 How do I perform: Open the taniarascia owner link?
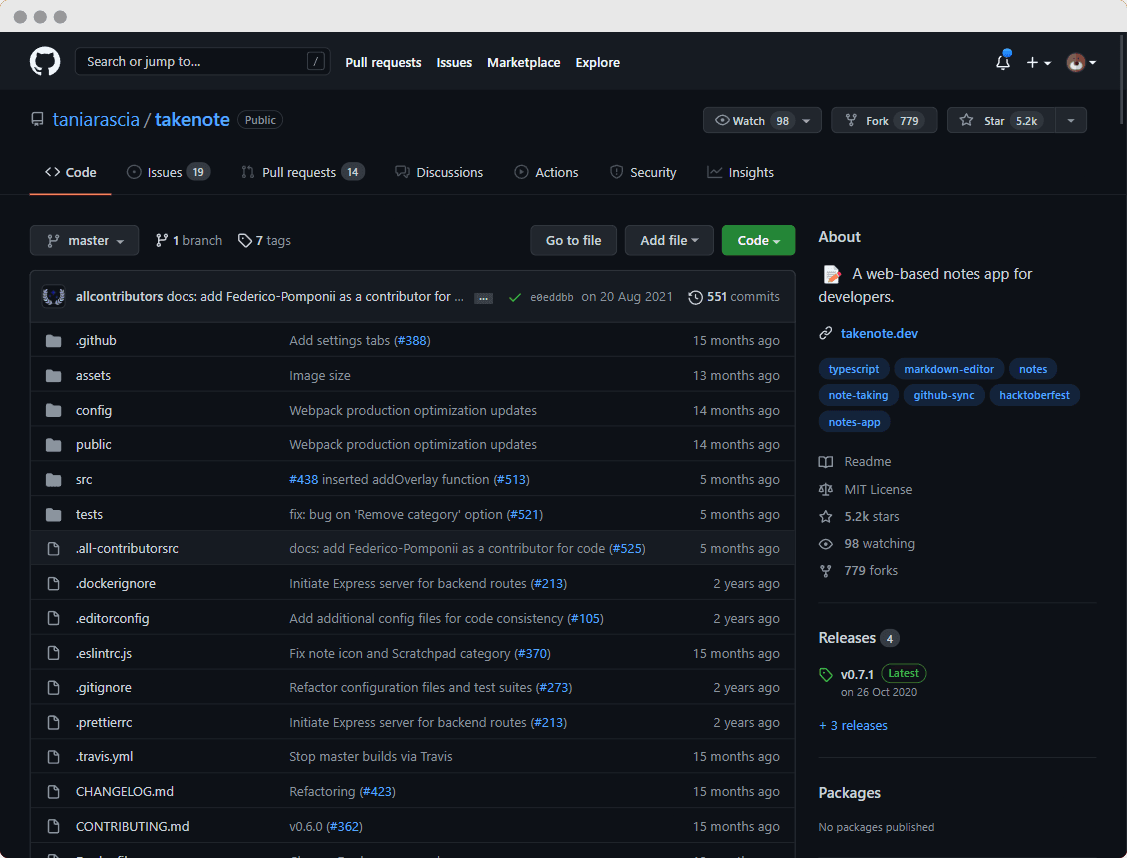tap(96, 119)
